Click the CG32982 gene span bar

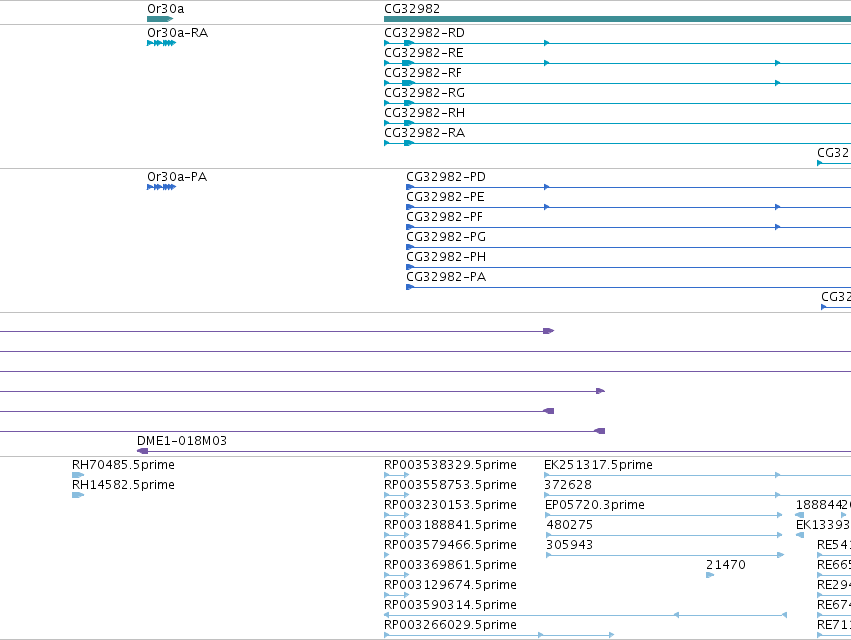617,19
